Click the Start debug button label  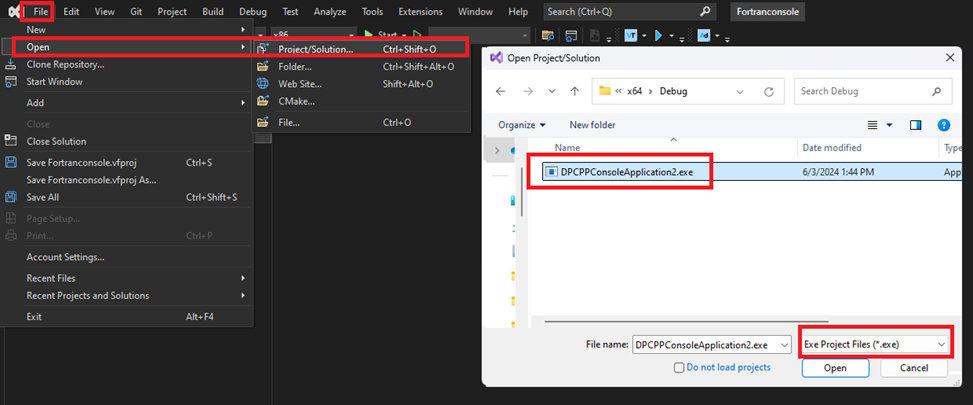click(x=387, y=35)
